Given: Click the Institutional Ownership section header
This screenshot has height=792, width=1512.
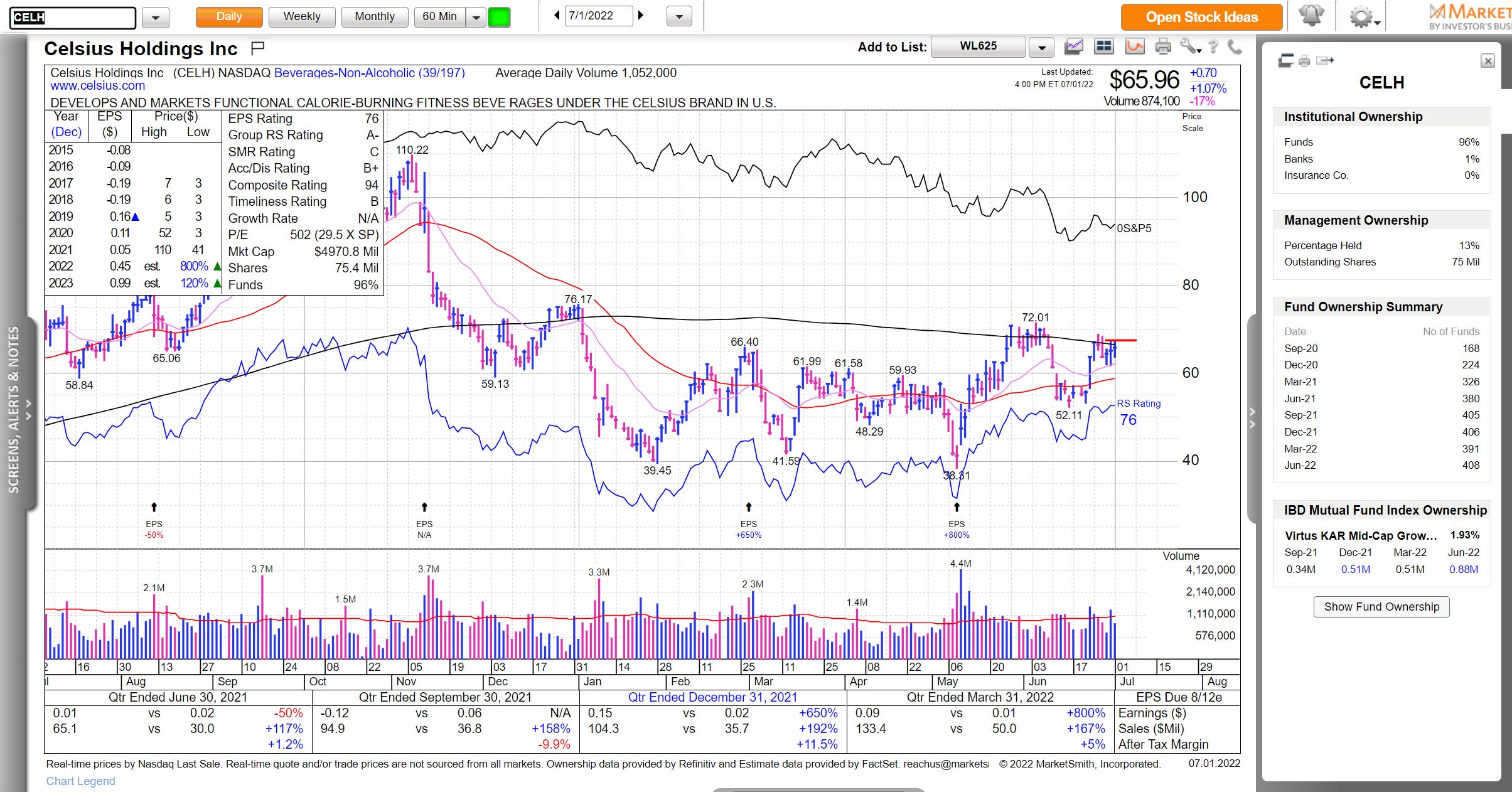Looking at the screenshot, I should [1381, 117].
